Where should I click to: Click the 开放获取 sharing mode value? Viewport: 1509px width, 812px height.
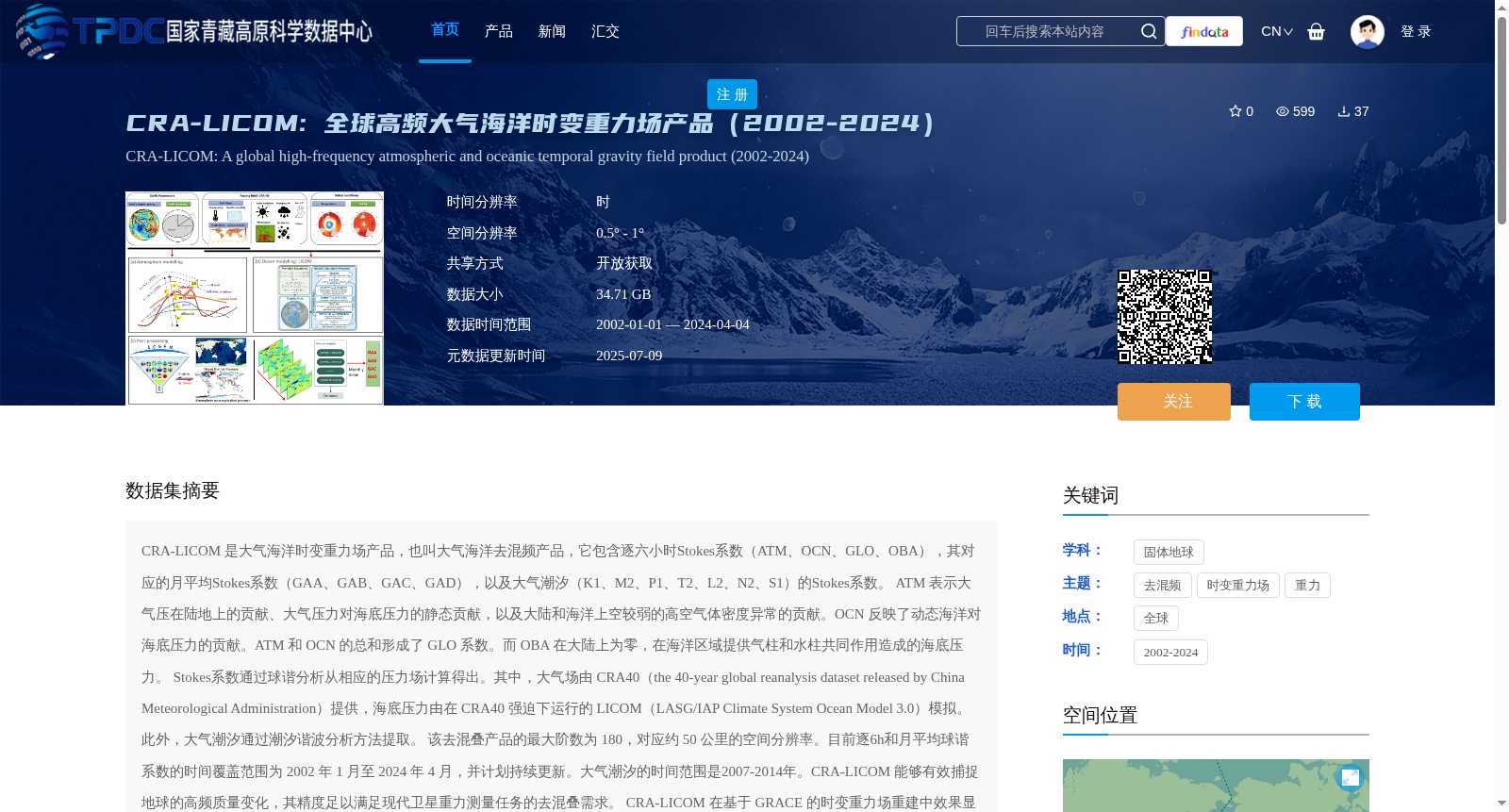(x=624, y=263)
